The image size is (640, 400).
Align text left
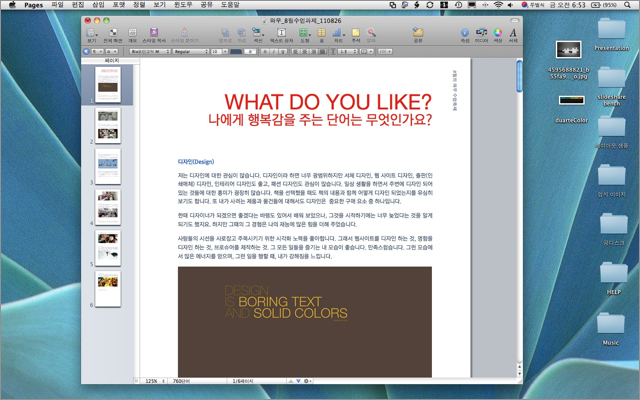pyautogui.click(x=295, y=51)
